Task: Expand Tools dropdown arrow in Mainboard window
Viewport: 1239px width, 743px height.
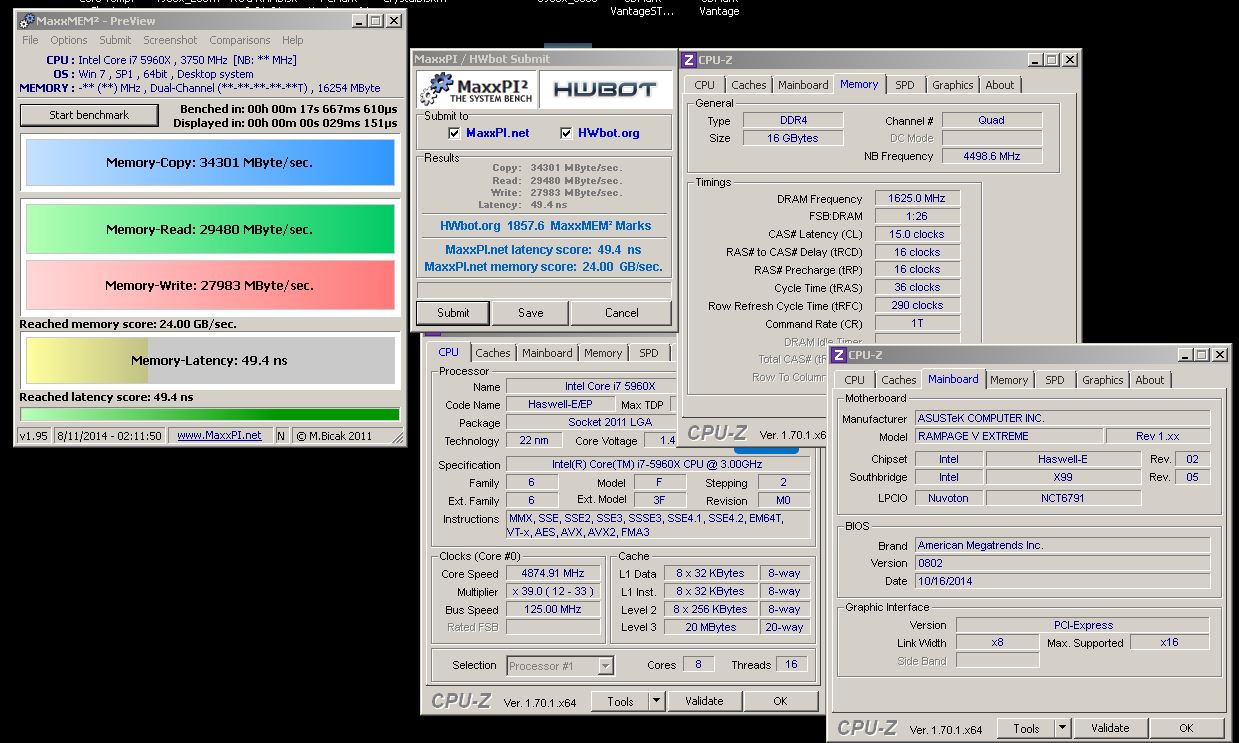Action: [1063, 728]
